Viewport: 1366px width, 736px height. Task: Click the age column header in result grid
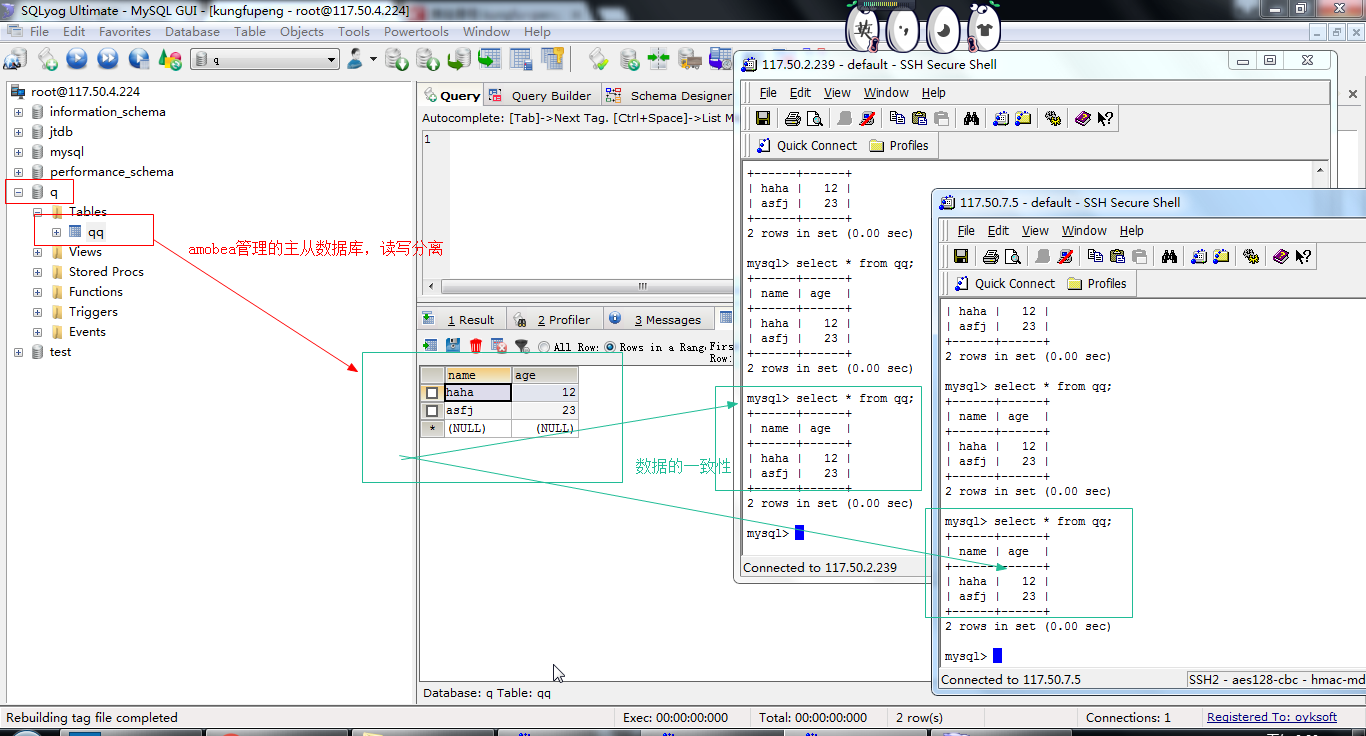(x=545, y=375)
